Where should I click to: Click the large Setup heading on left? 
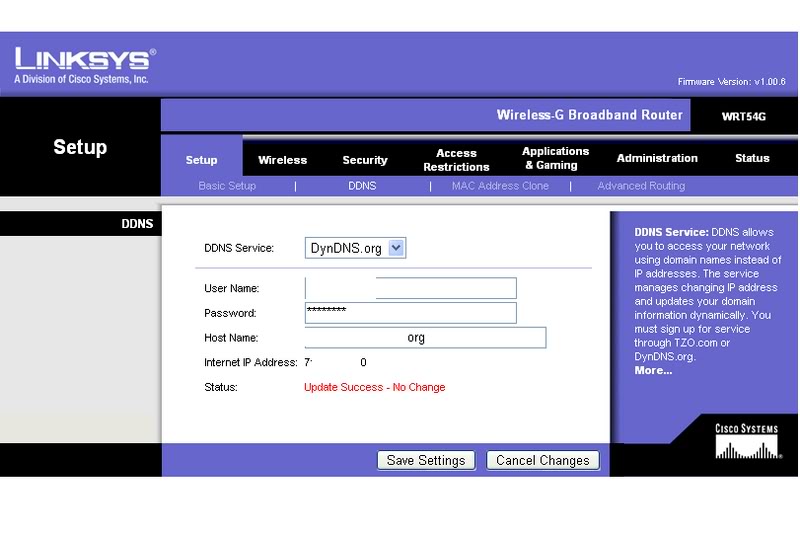click(80, 147)
